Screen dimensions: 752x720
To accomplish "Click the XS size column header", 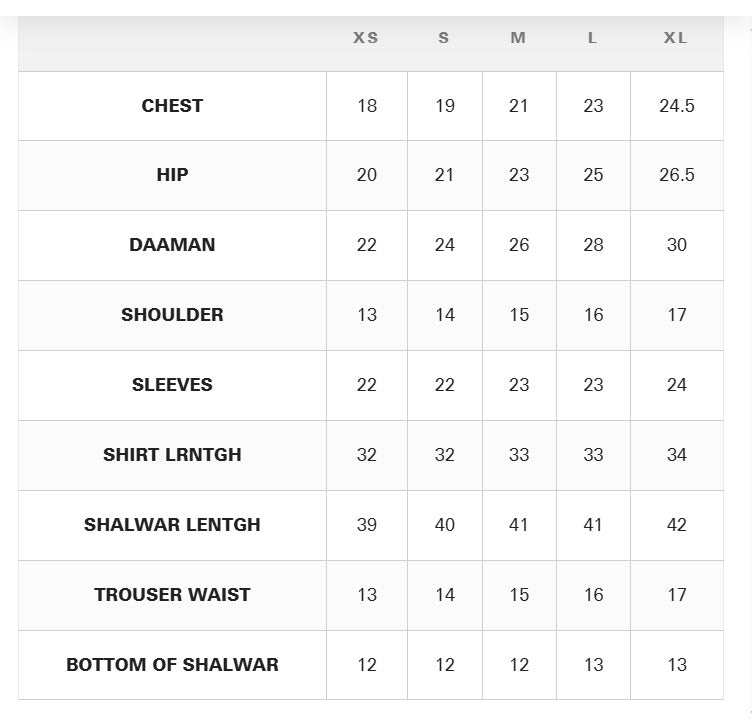I will tap(366, 38).
